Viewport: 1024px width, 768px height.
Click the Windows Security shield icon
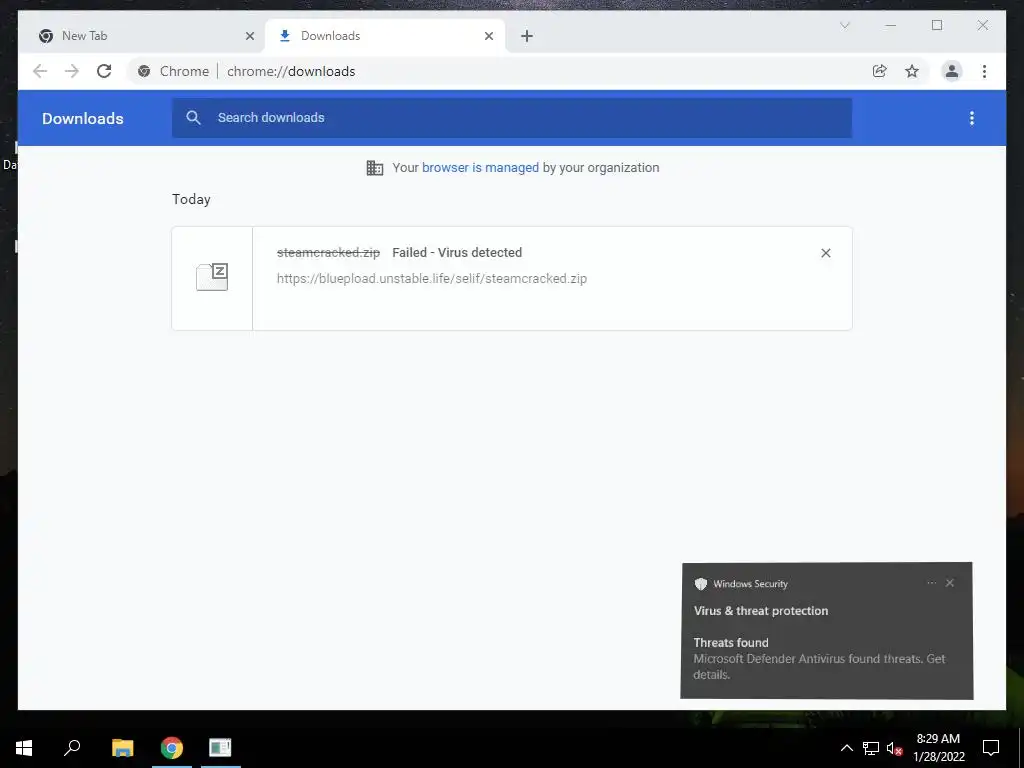(x=701, y=584)
